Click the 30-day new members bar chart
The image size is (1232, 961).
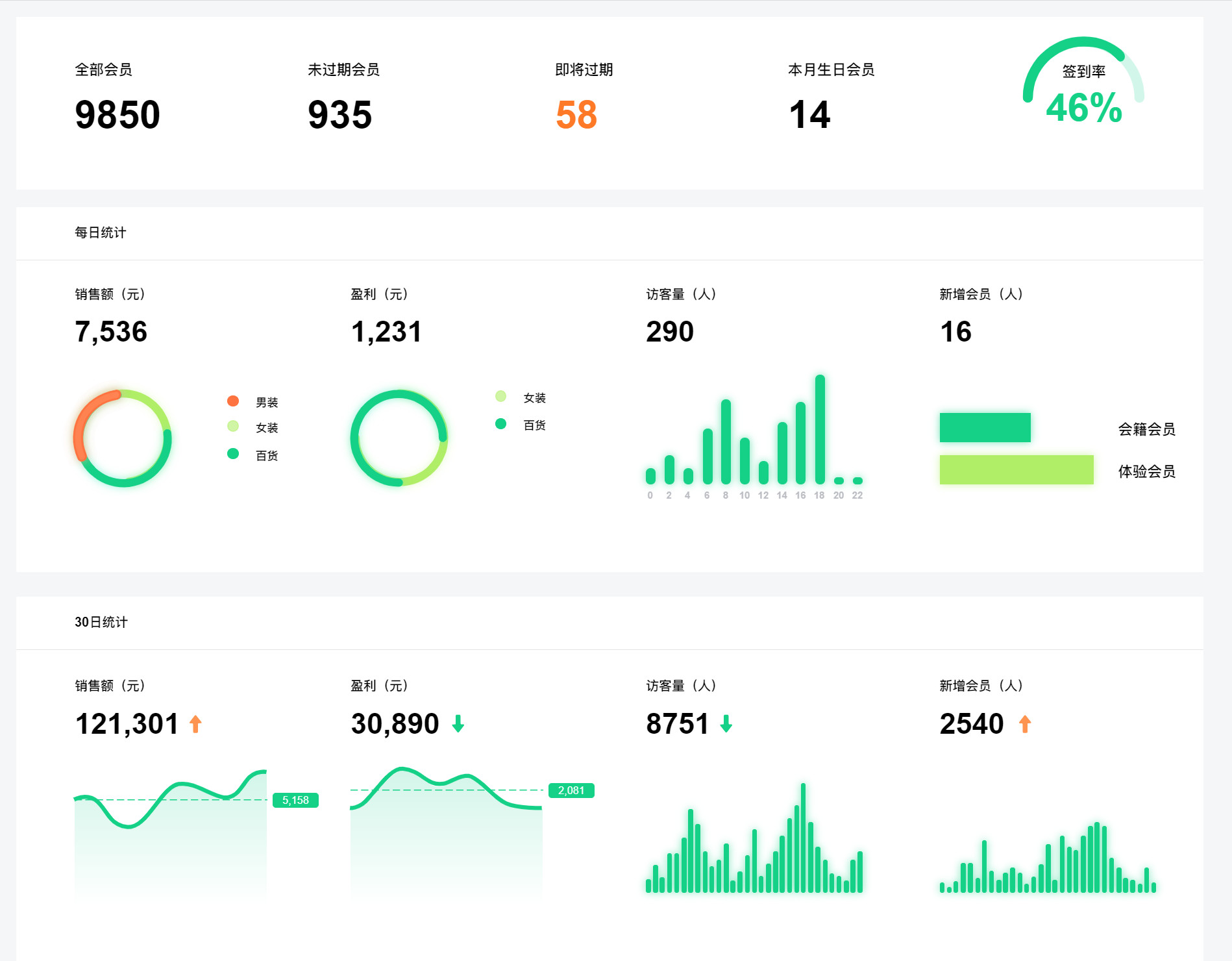1048,857
